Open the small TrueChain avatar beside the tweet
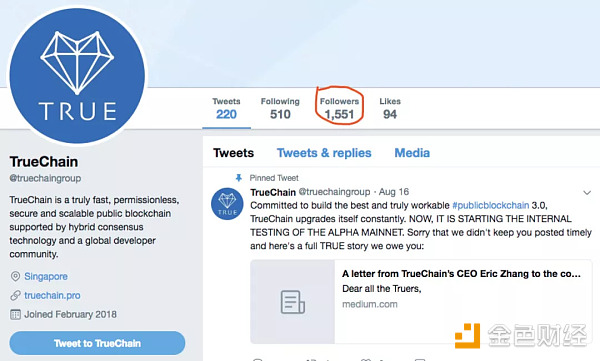This screenshot has width=600, height=361. point(227,204)
